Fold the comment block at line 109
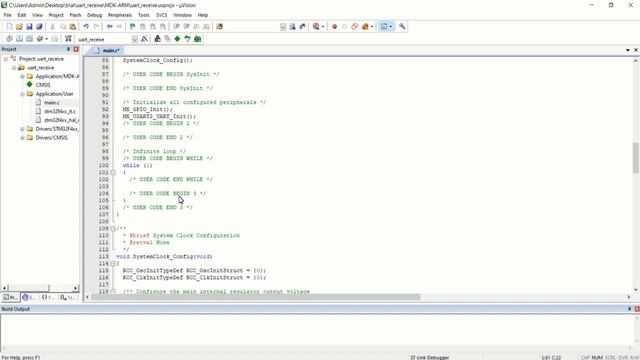Image resolution: width=640 pixels, height=360 pixels. 113,228
